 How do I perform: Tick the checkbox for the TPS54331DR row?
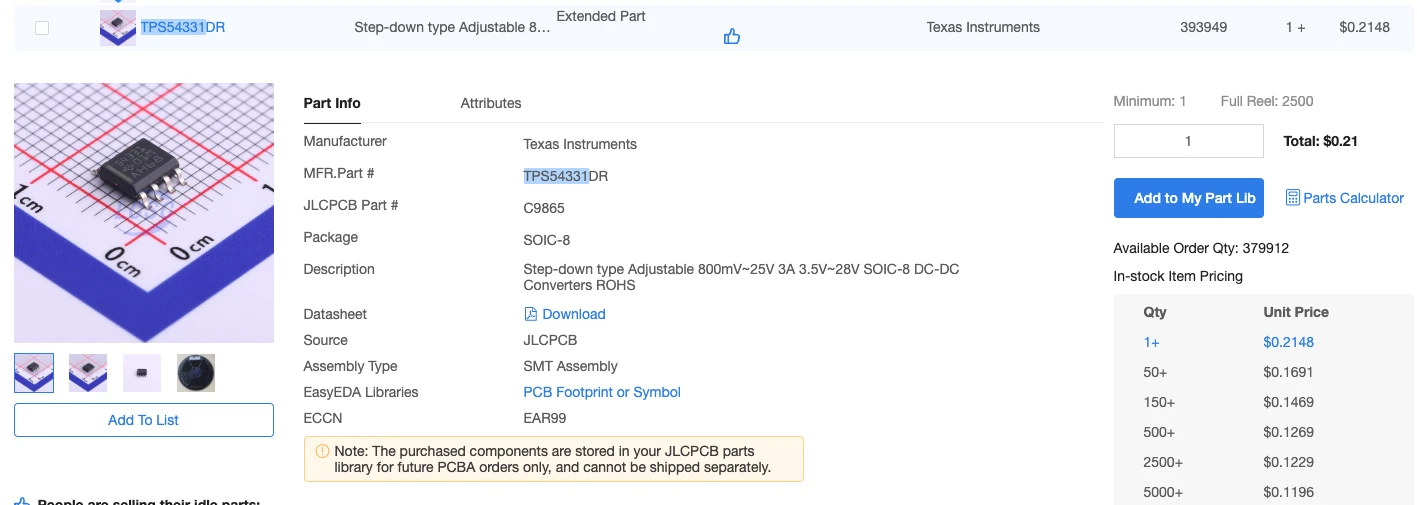[42, 28]
